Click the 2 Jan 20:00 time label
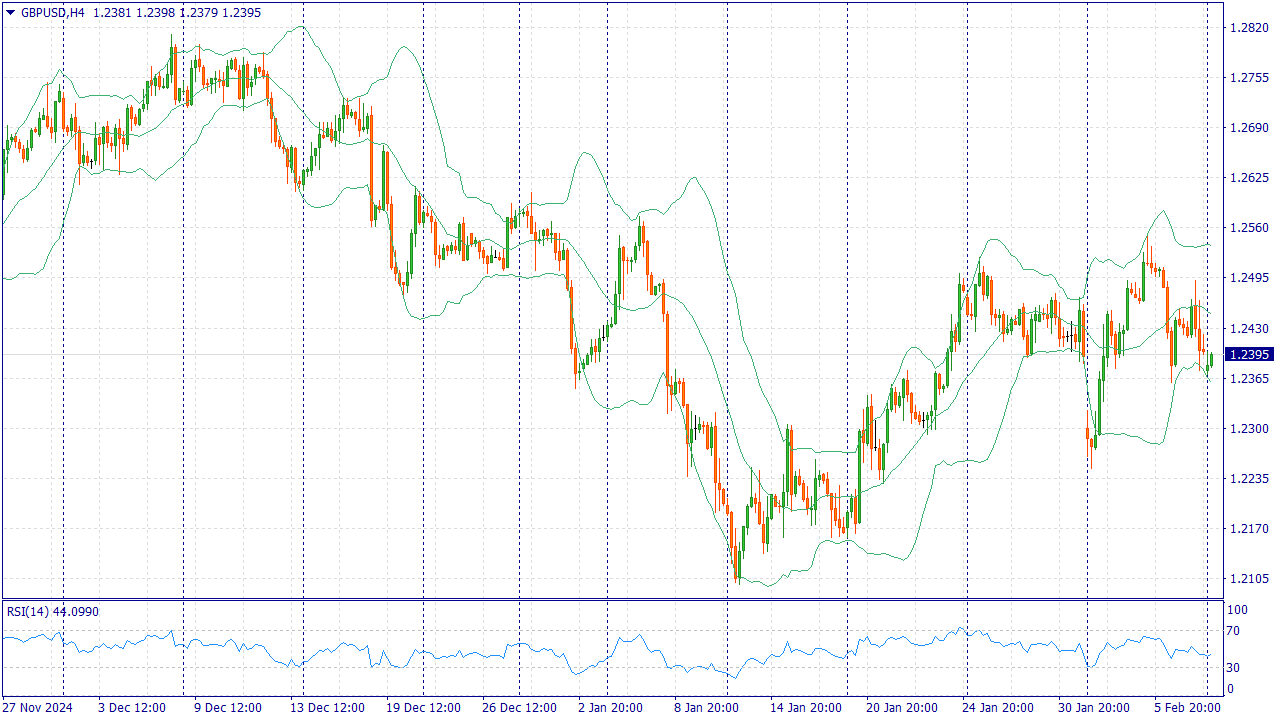The height and width of the screenshot is (720, 1280). click(x=611, y=708)
